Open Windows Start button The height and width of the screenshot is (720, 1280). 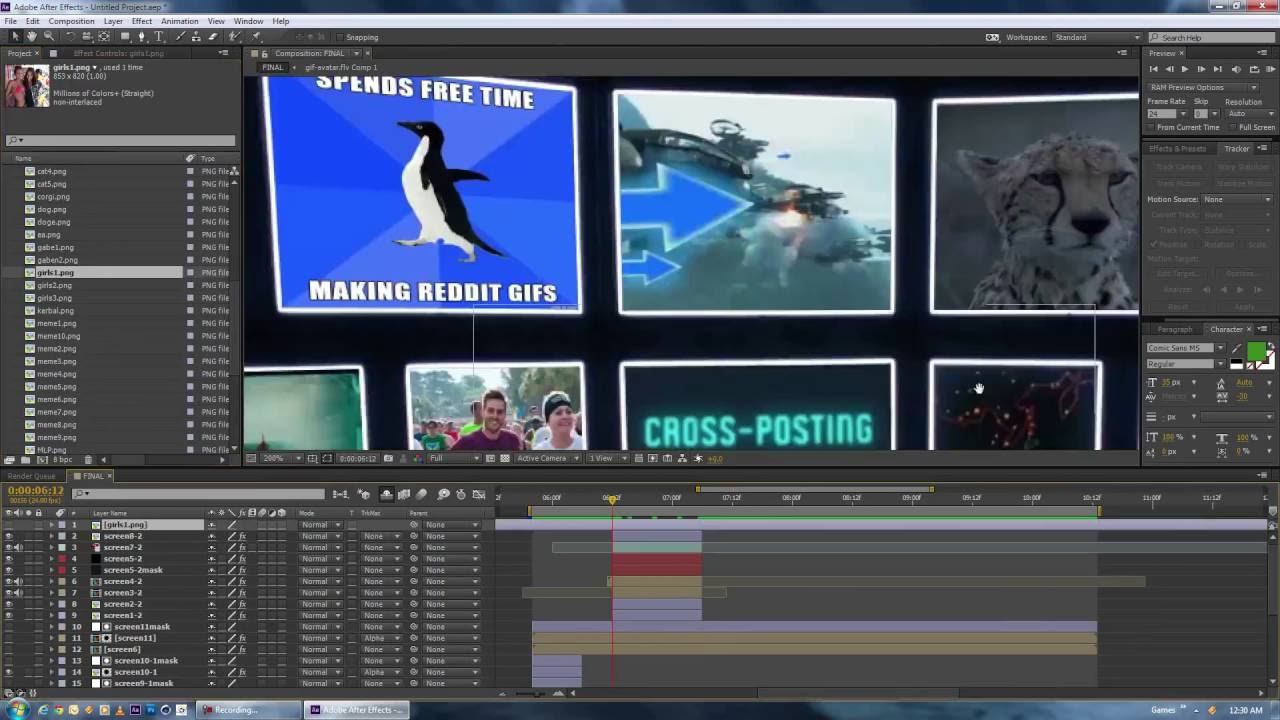(x=18, y=710)
